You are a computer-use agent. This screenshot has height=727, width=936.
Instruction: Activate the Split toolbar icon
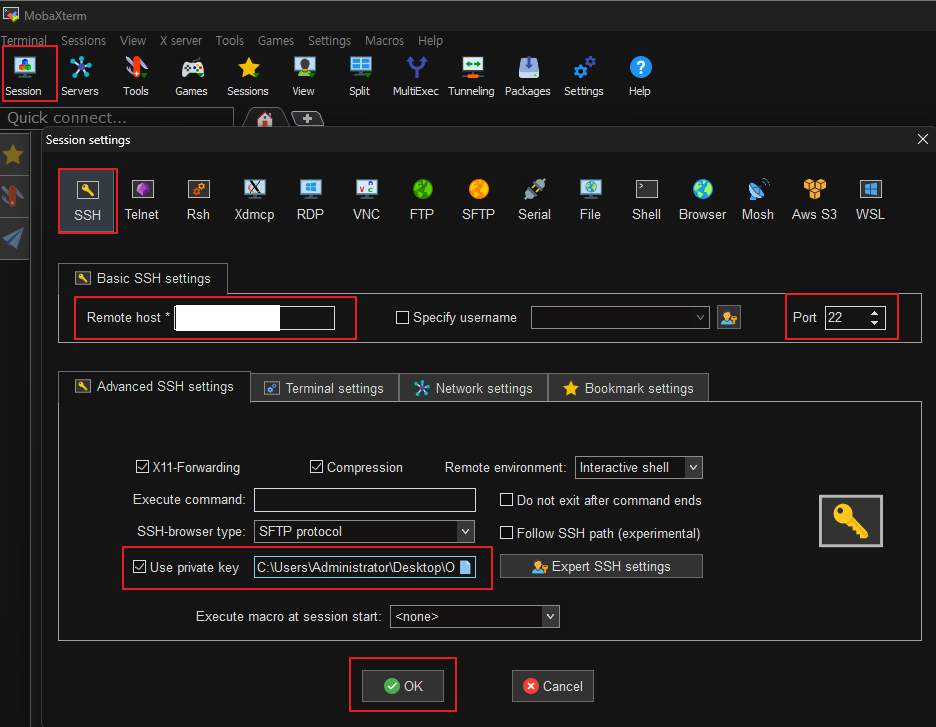click(x=360, y=76)
